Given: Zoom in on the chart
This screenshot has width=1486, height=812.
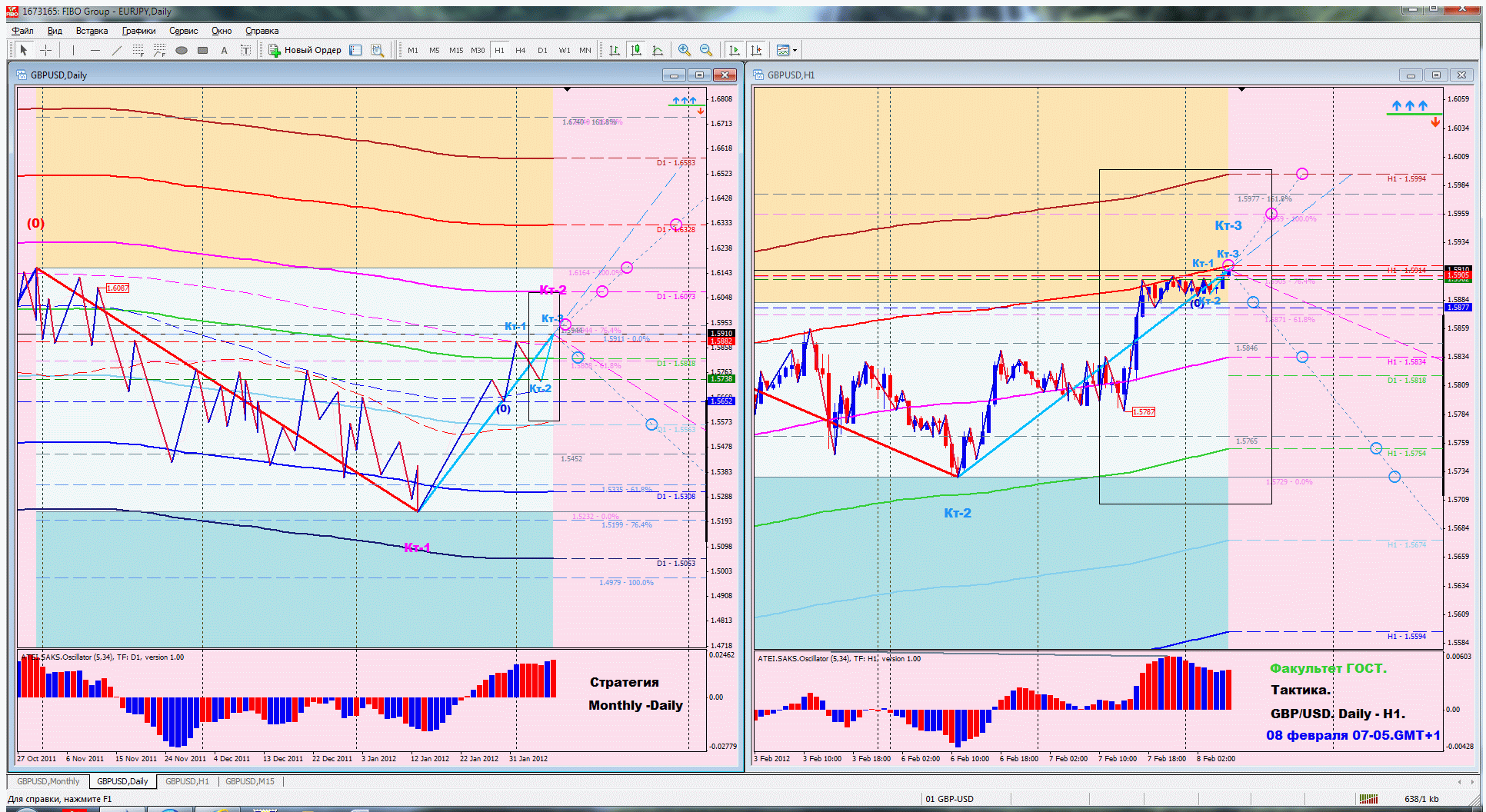Looking at the screenshot, I should coord(685,50).
